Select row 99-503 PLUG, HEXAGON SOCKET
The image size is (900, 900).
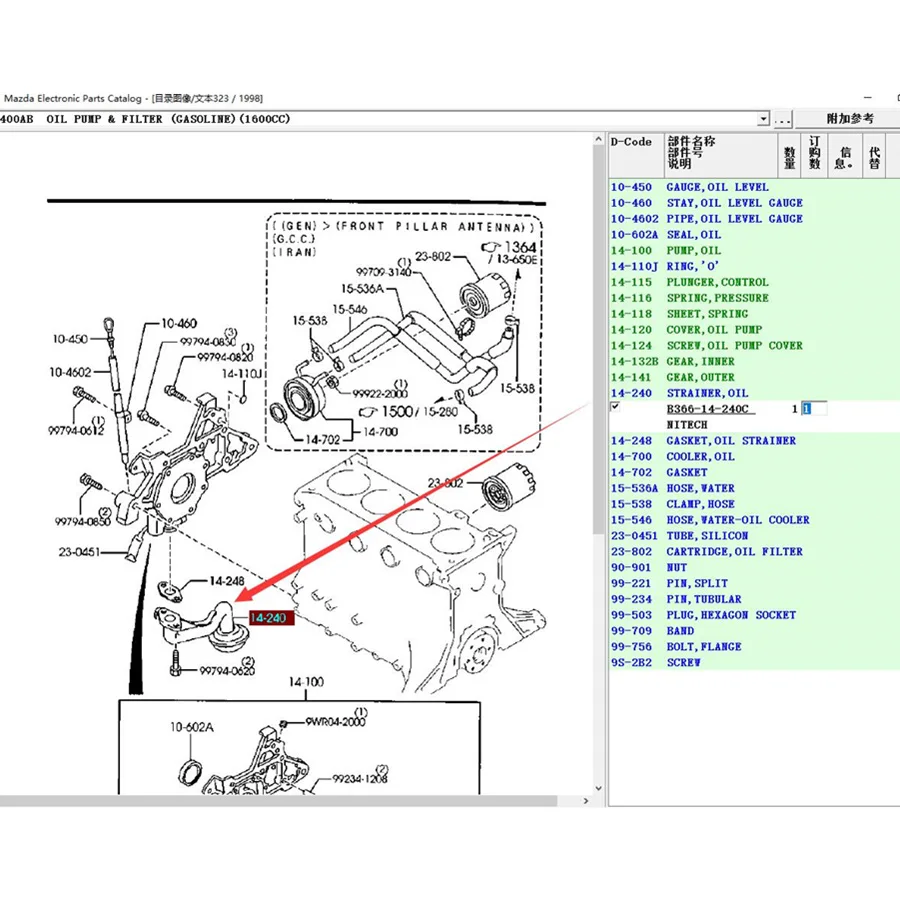tap(754, 615)
